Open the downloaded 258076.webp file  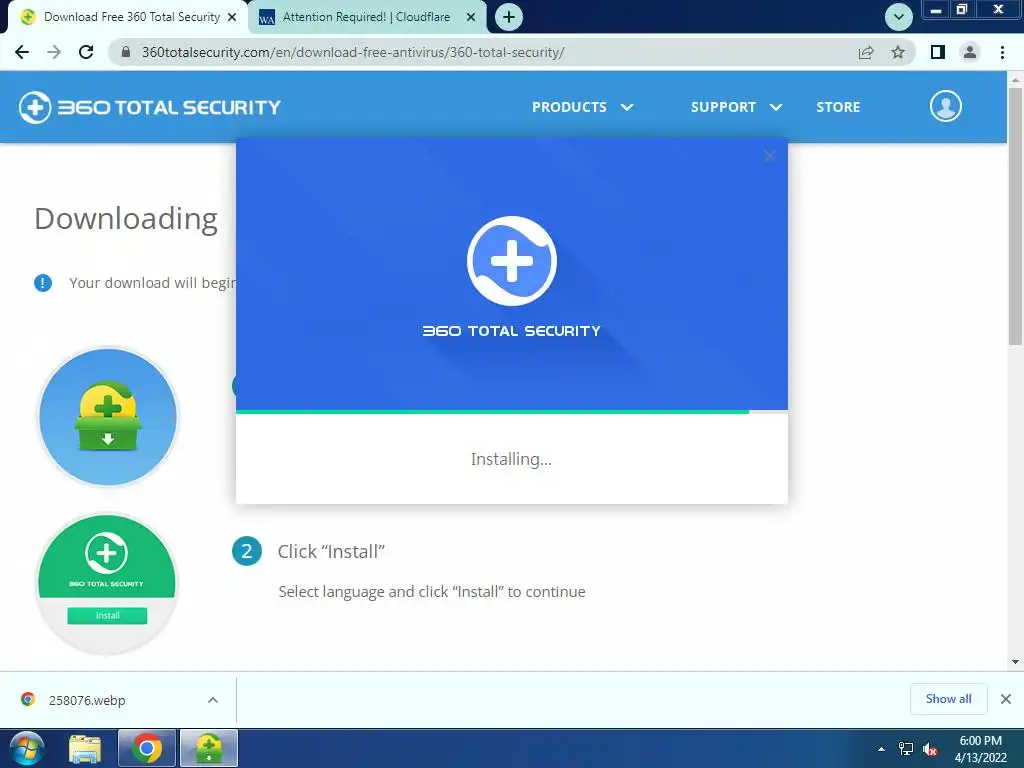[87, 700]
